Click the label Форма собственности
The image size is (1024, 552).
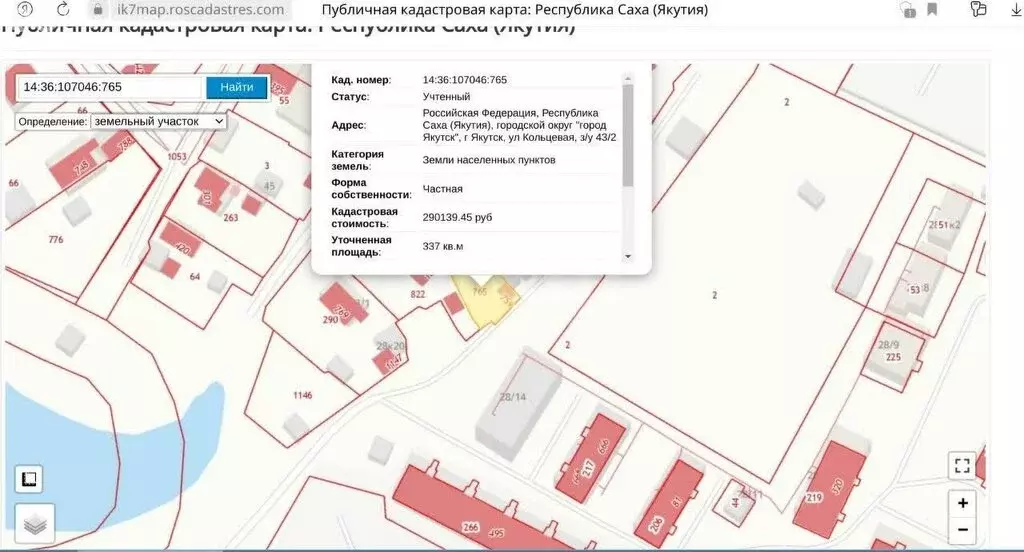[x=372, y=189]
